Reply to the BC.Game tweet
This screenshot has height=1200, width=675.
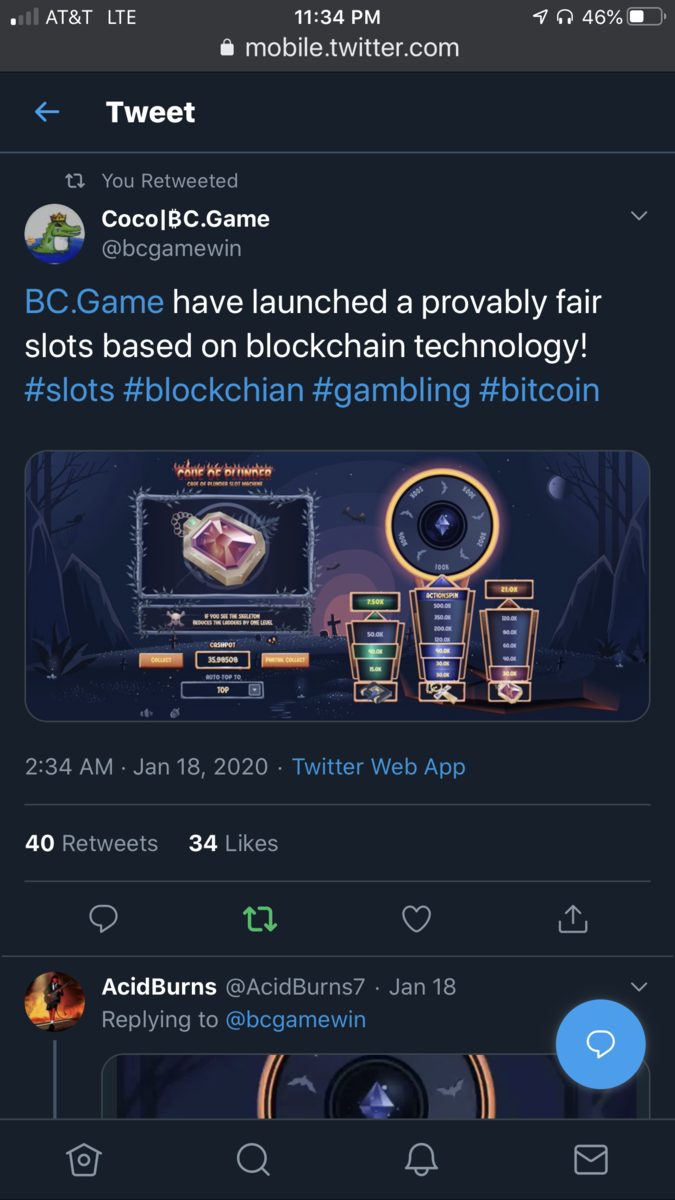tap(104, 918)
